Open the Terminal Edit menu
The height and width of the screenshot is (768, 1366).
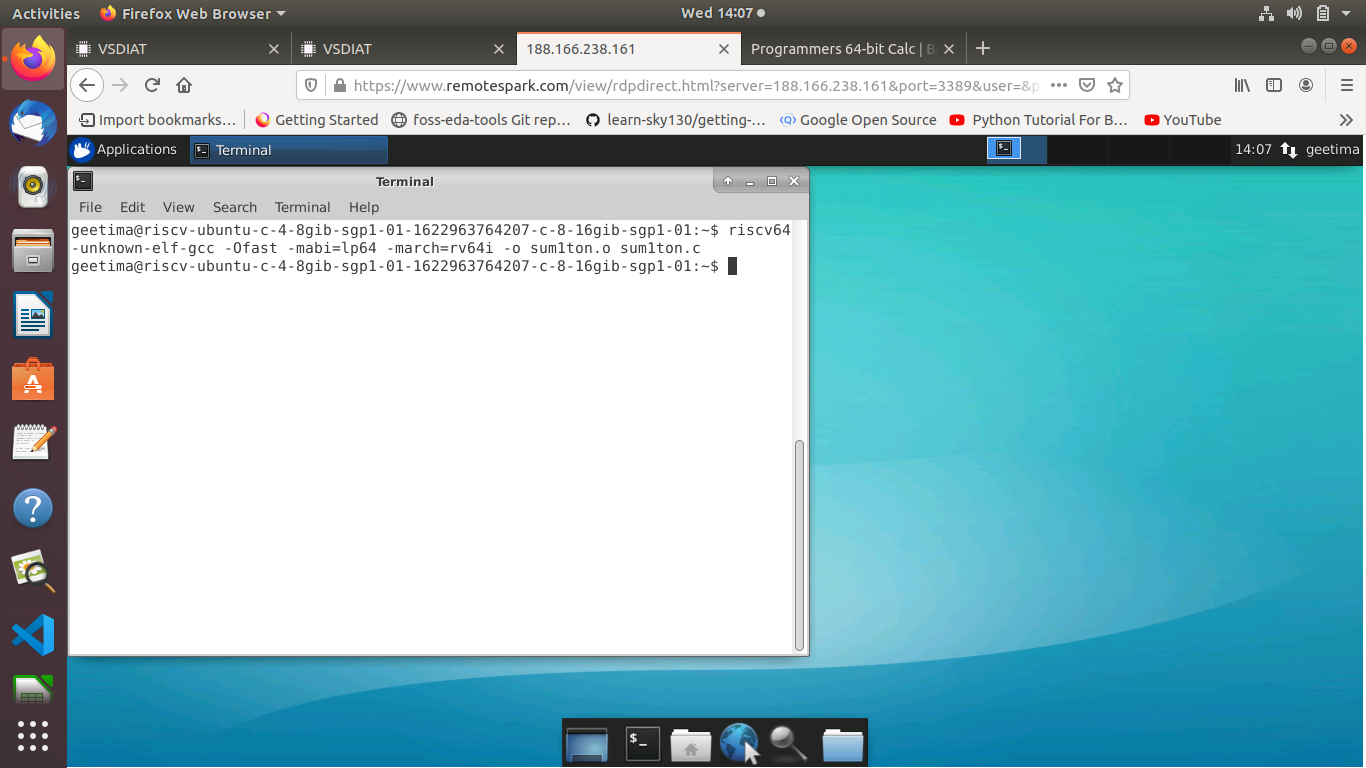(x=132, y=207)
